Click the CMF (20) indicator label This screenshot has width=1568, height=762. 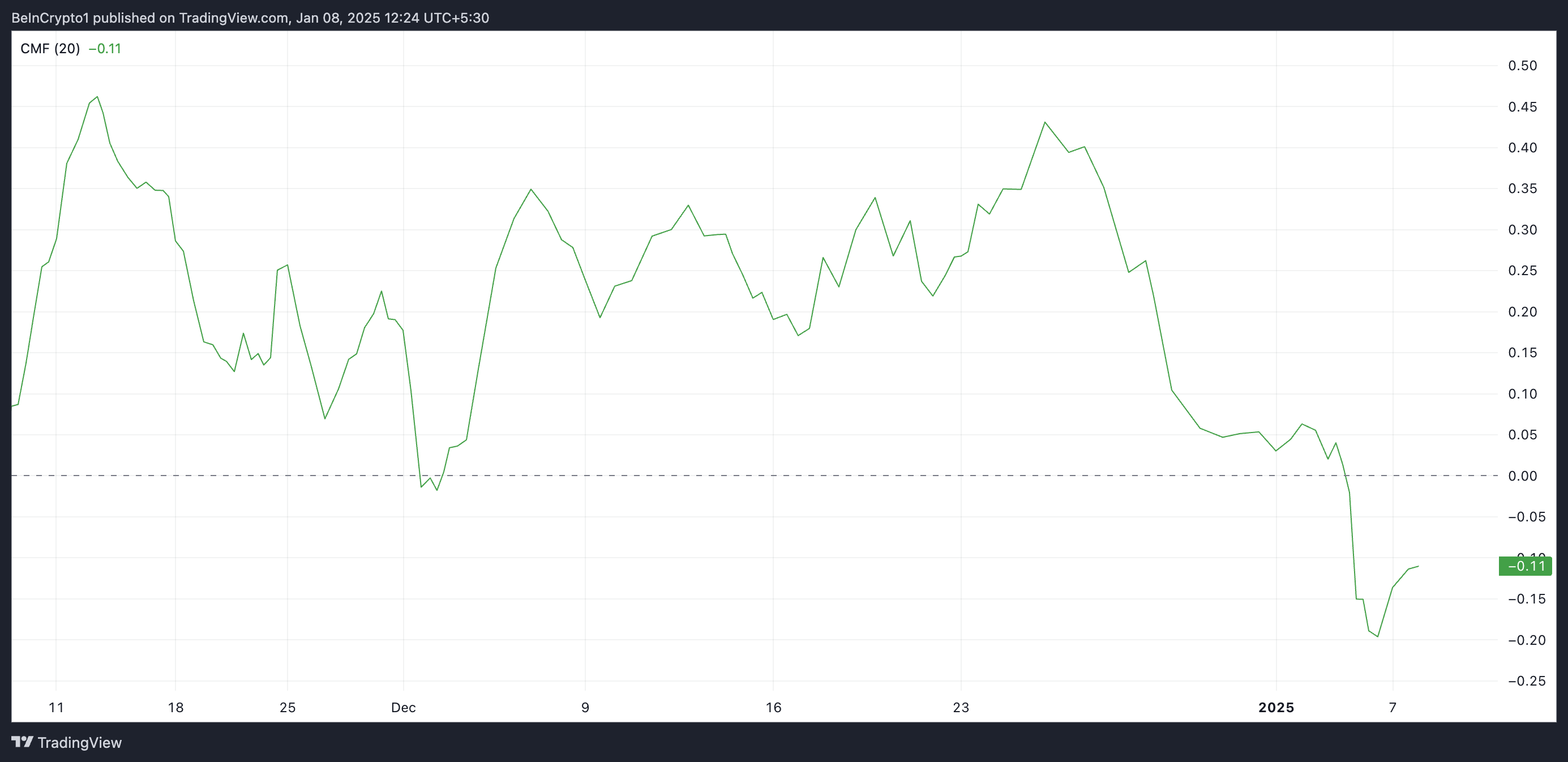[50, 49]
